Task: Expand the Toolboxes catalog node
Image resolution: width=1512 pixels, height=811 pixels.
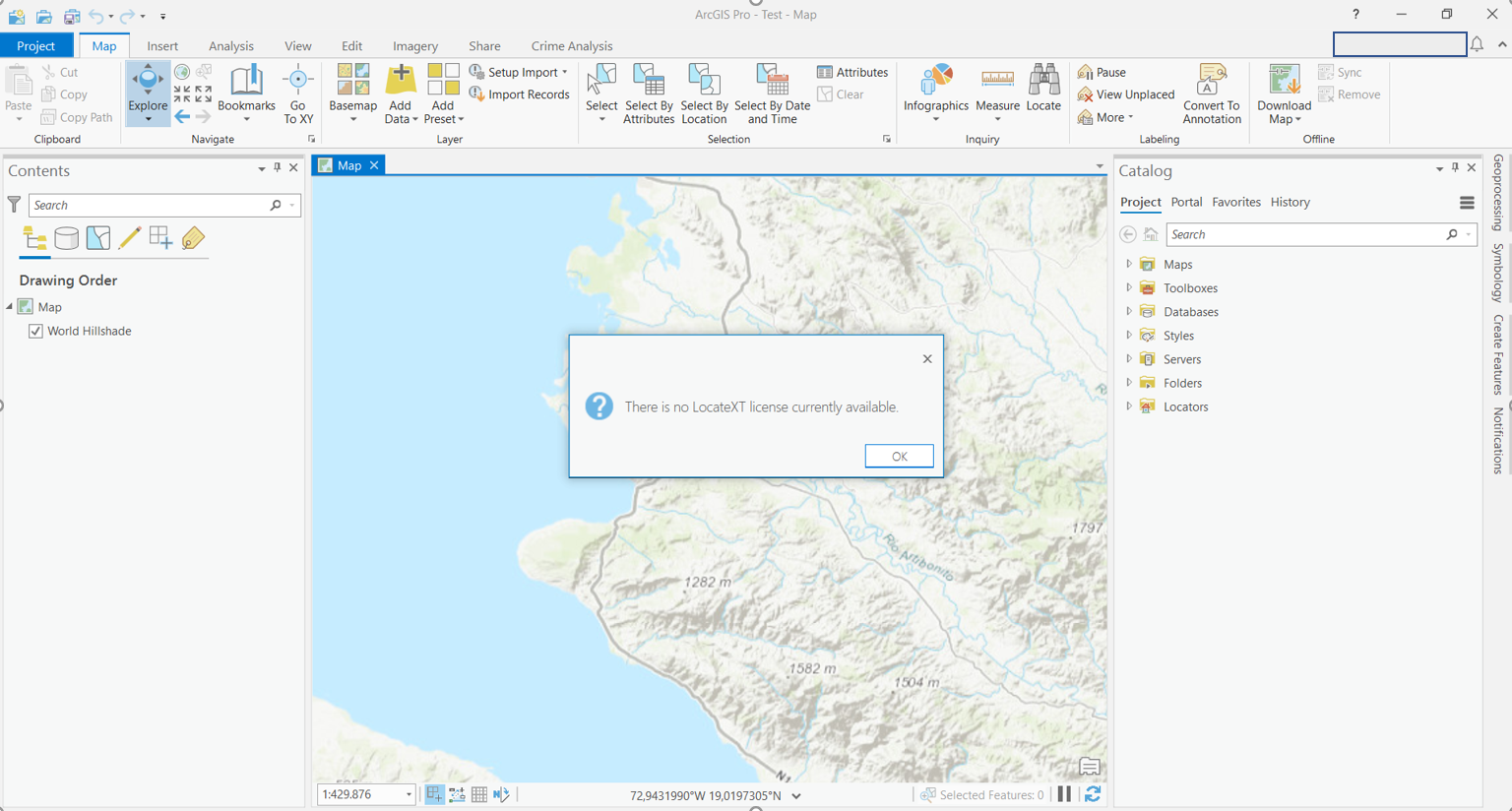Action: pyautogui.click(x=1129, y=288)
